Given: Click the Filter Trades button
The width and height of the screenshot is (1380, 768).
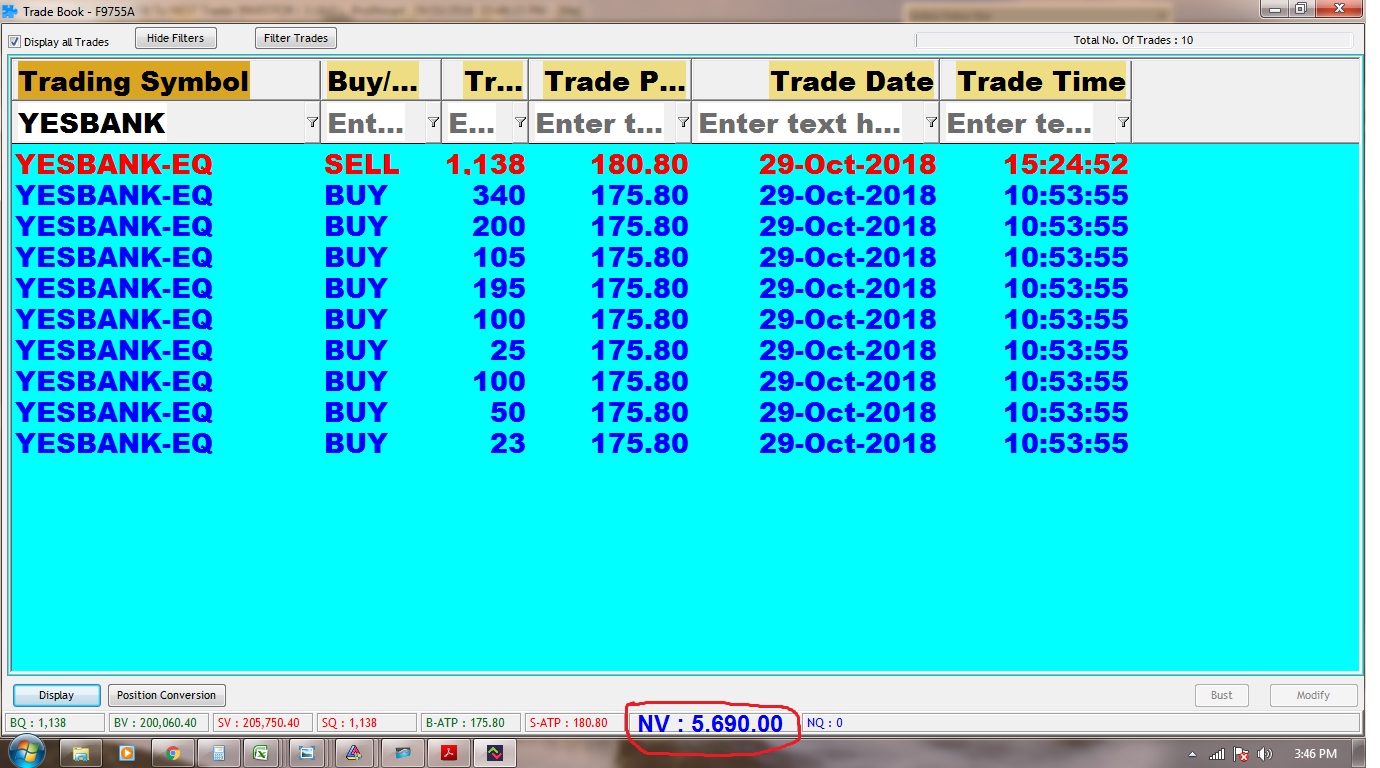Looking at the screenshot, I should [296, 38].
